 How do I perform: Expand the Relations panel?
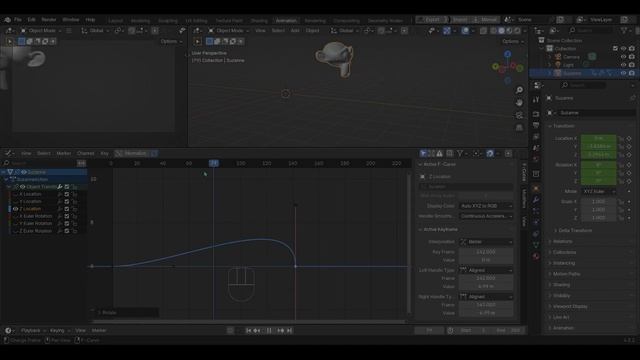tap(562, 242)
